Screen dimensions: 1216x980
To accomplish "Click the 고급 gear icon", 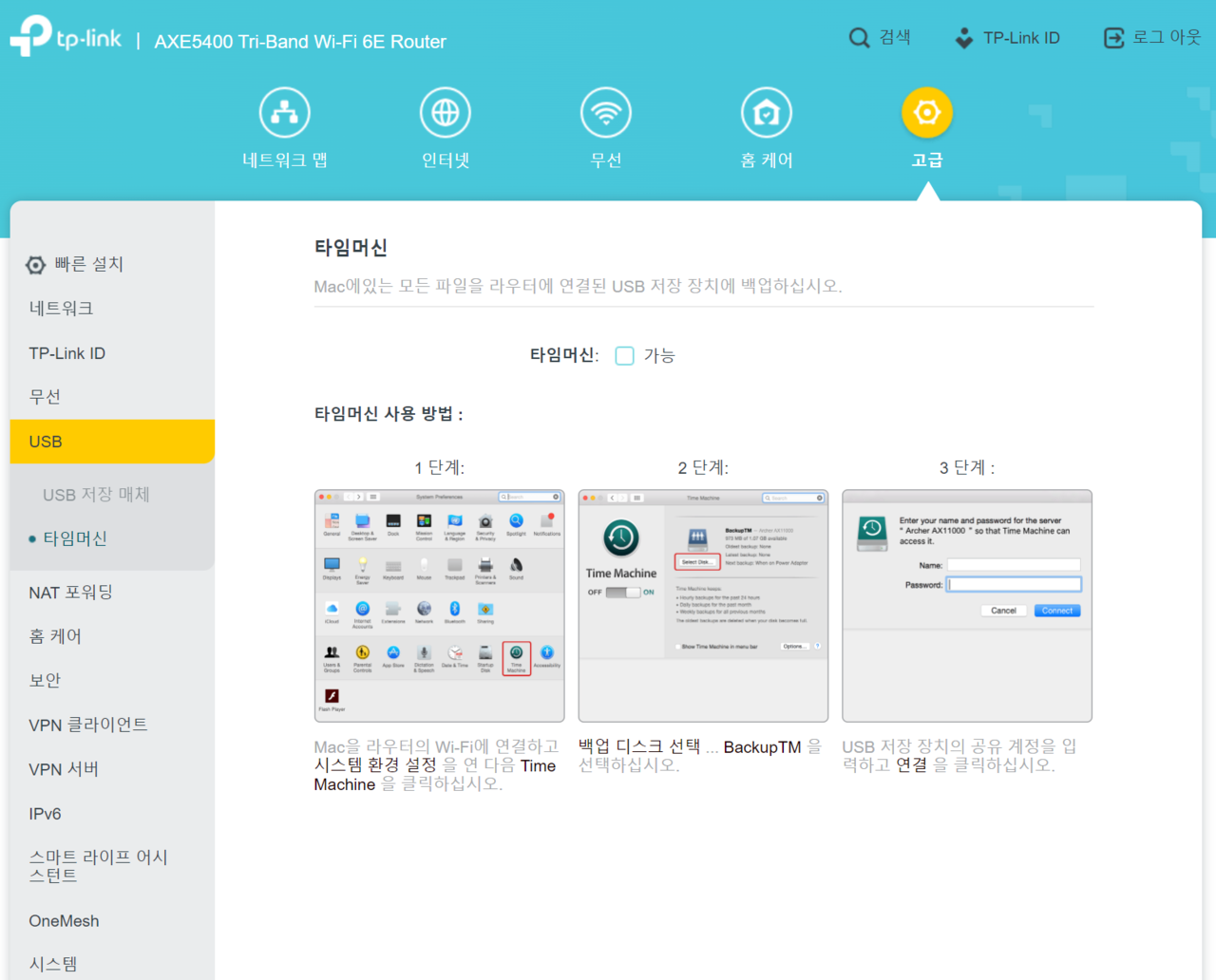I will click(926, 111).
